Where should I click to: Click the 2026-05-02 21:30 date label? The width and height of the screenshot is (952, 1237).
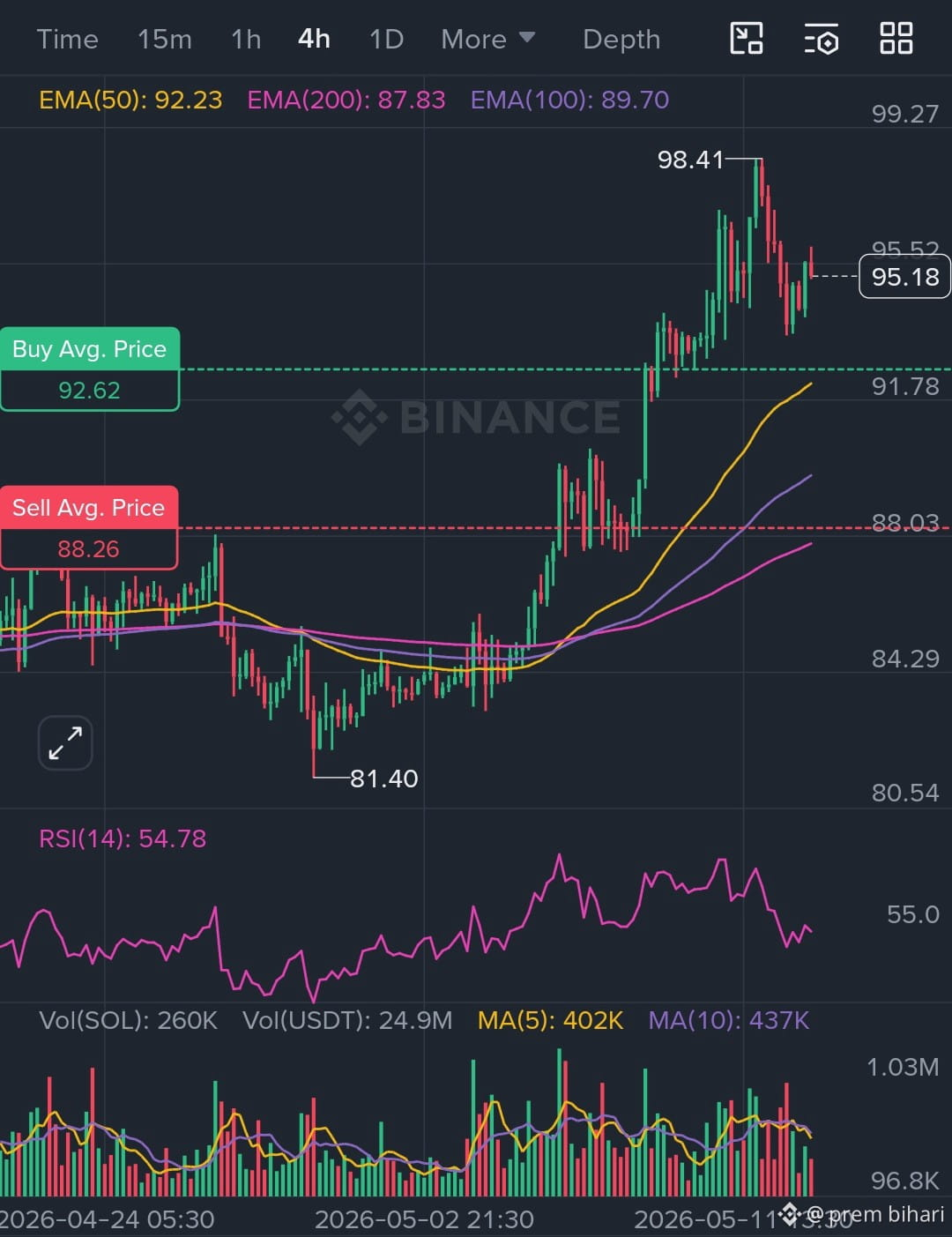click(x=424, y=1220)
